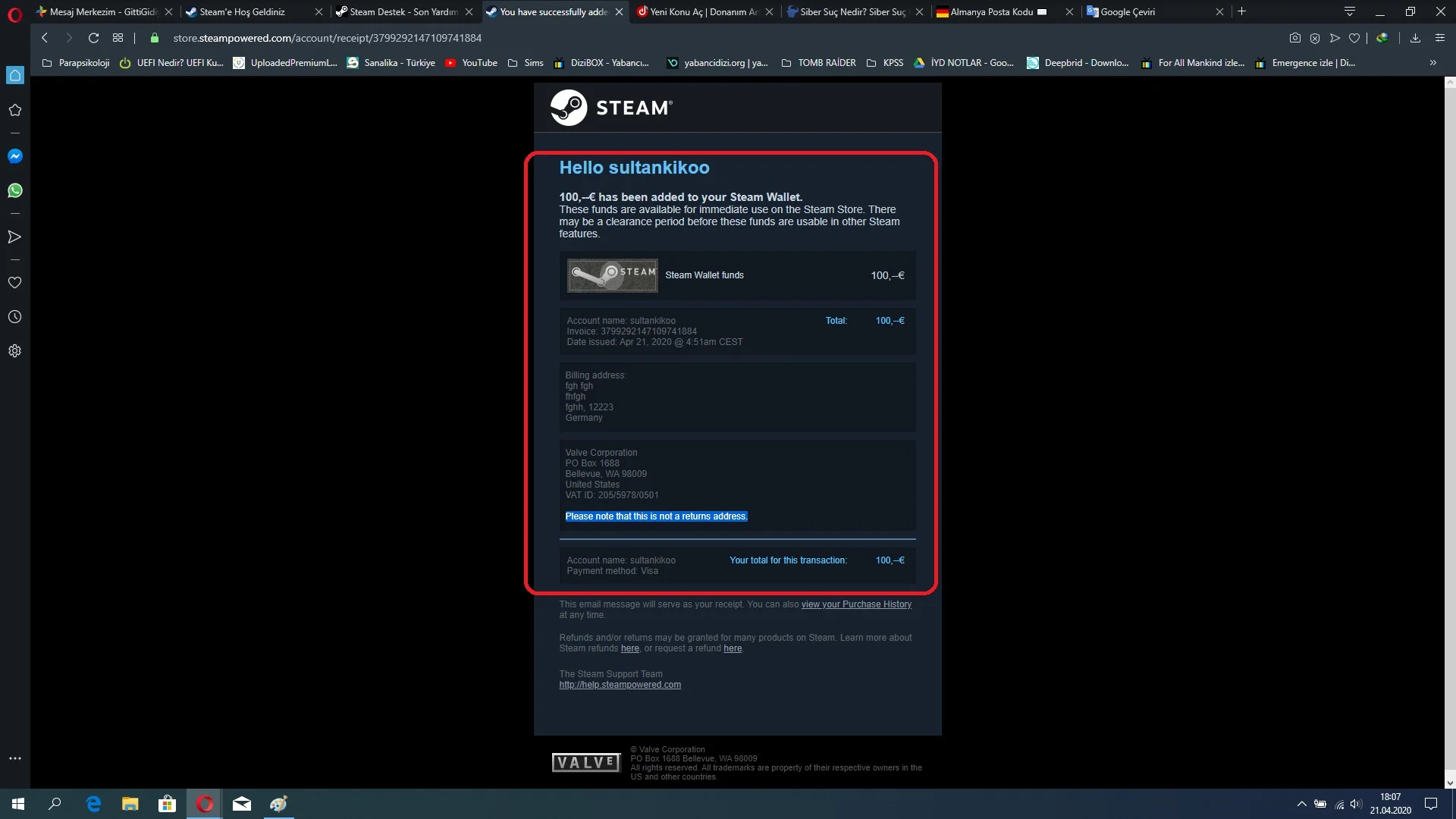
Task: Expand hidden bookmarks chevron
Action: 1432,63
